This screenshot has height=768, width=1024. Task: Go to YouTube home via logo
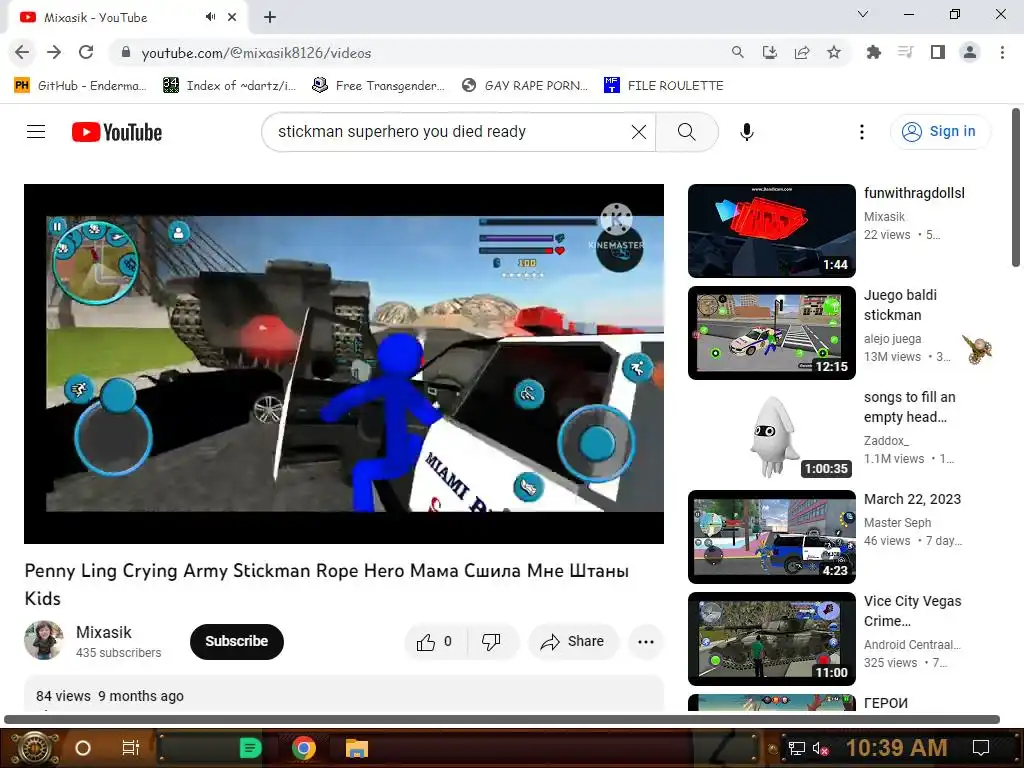pos(117,132)
